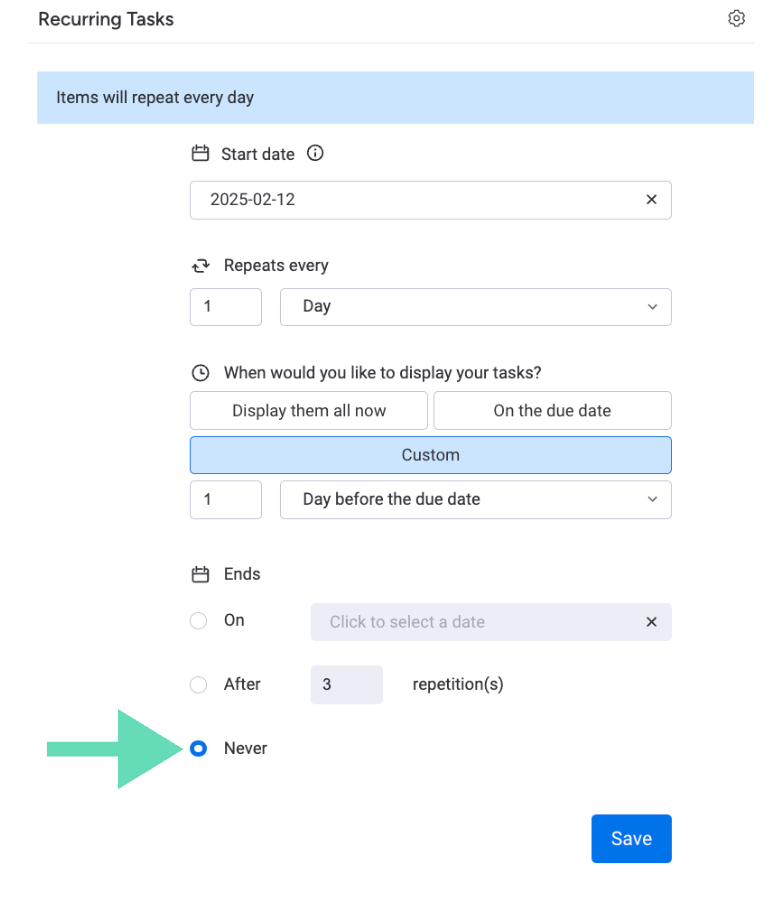This screenshot has width=774, height=906.
Task: Switch to the Display them all now option
Action: click(308, 410)
